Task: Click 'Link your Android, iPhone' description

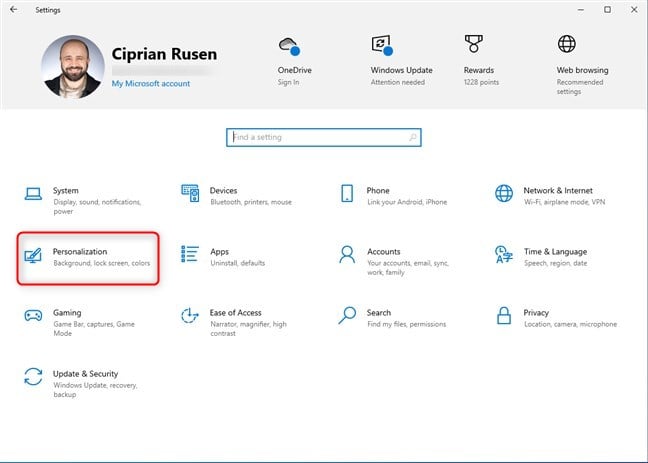Action: pyautogui.click(x=407, y=202)
